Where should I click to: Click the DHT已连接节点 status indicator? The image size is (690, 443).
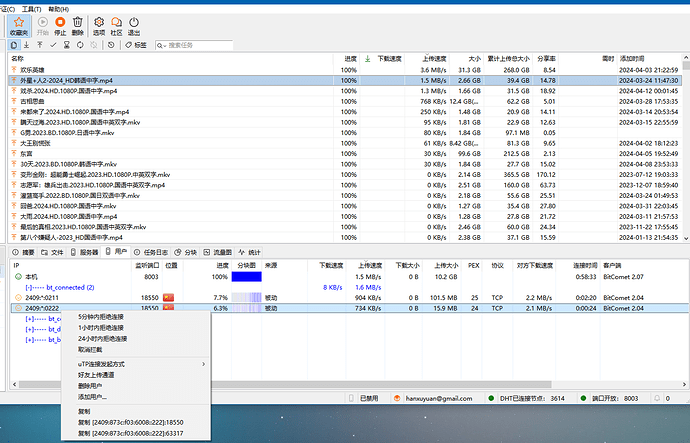(x=526, y=398)
